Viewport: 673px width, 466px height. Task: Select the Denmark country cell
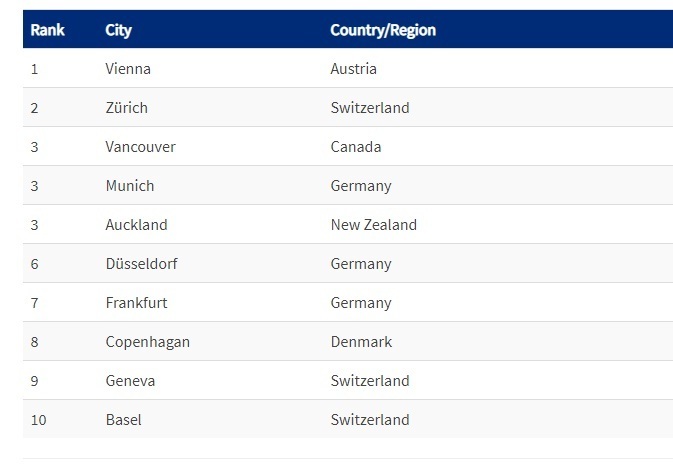361,342
